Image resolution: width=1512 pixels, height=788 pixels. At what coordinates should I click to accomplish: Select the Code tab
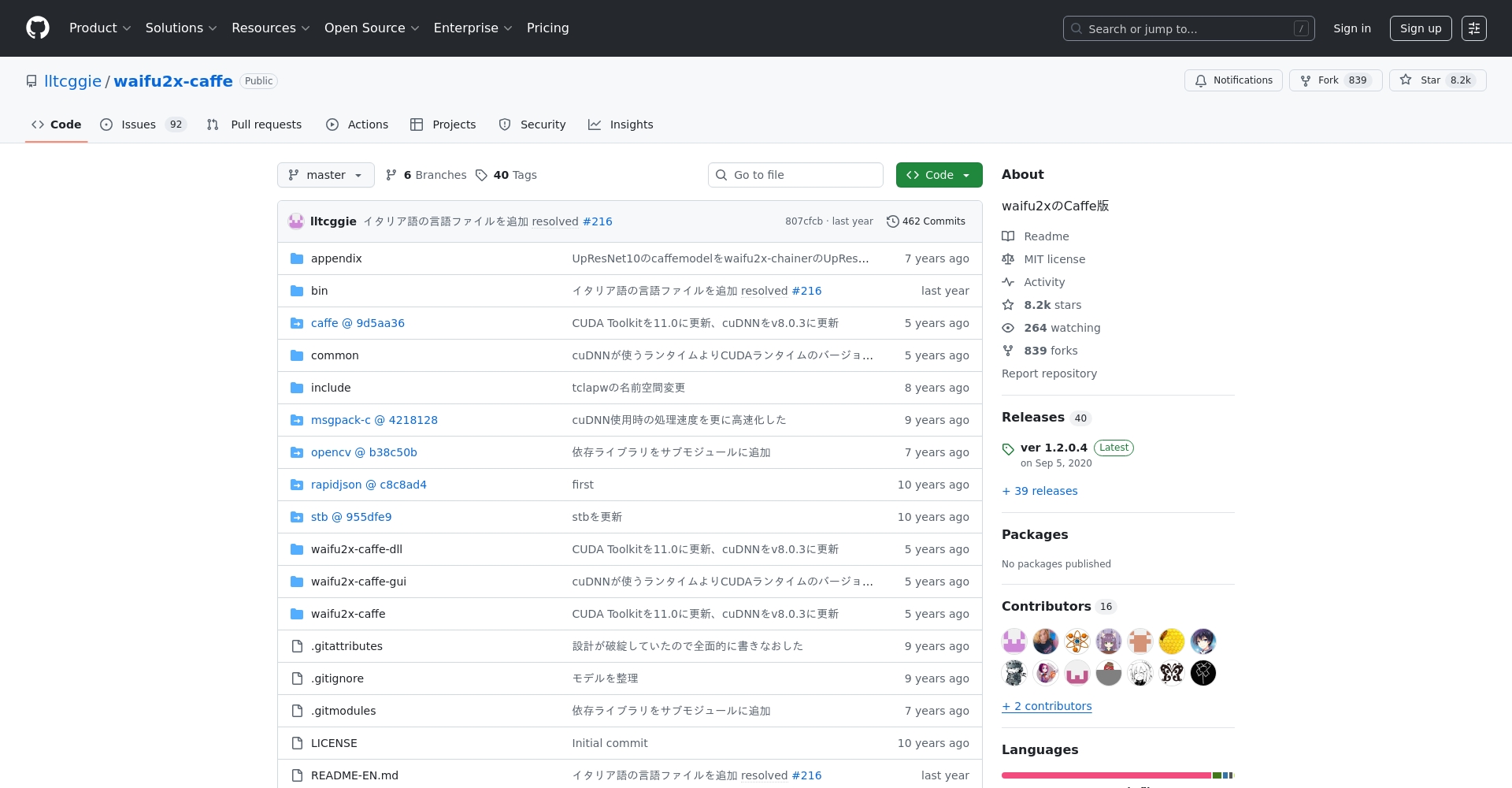click(x=56, y=125)
